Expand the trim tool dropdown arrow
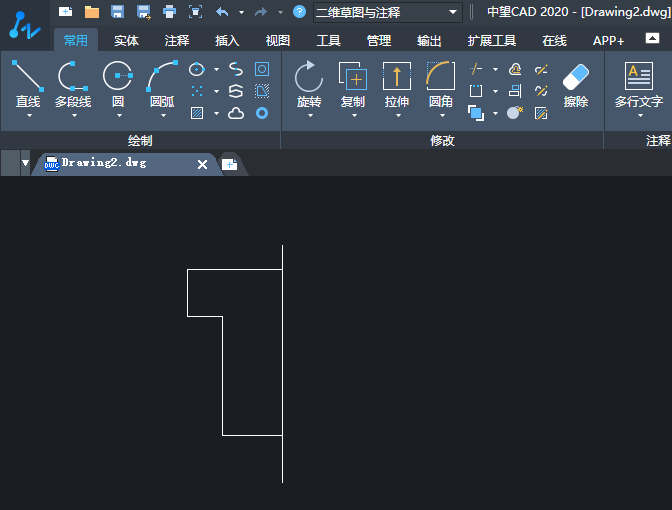This screenshot has height=510, width=672. 495,69
